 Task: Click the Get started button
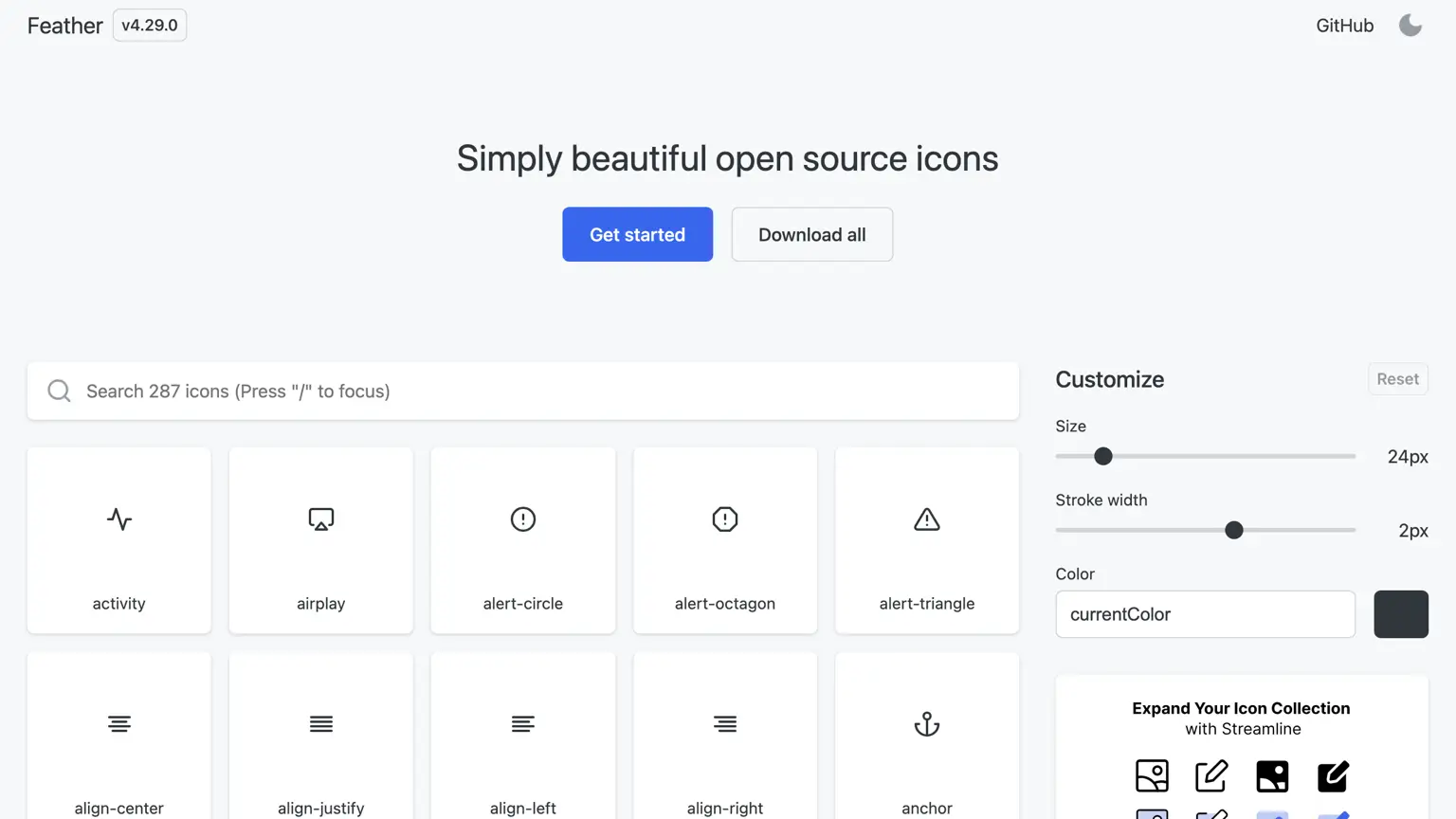pos(637,234)
